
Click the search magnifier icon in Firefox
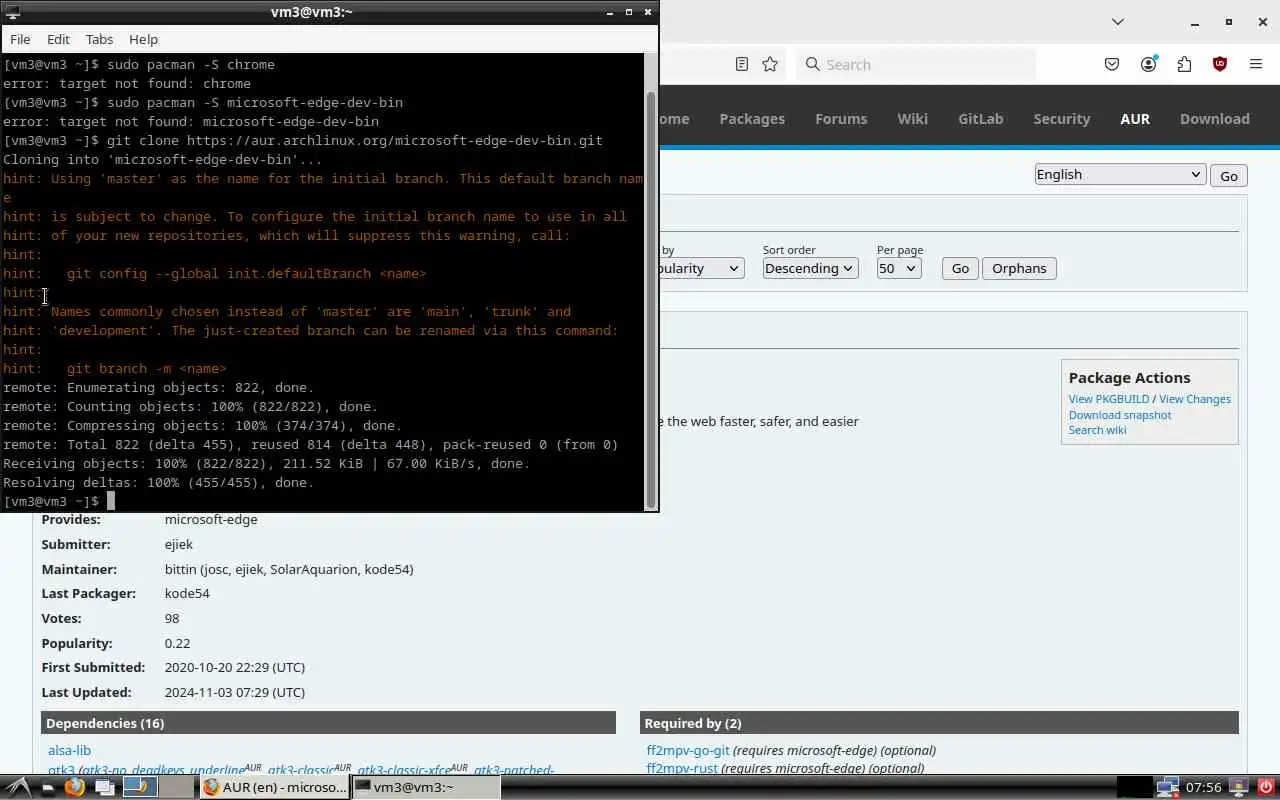813,64
